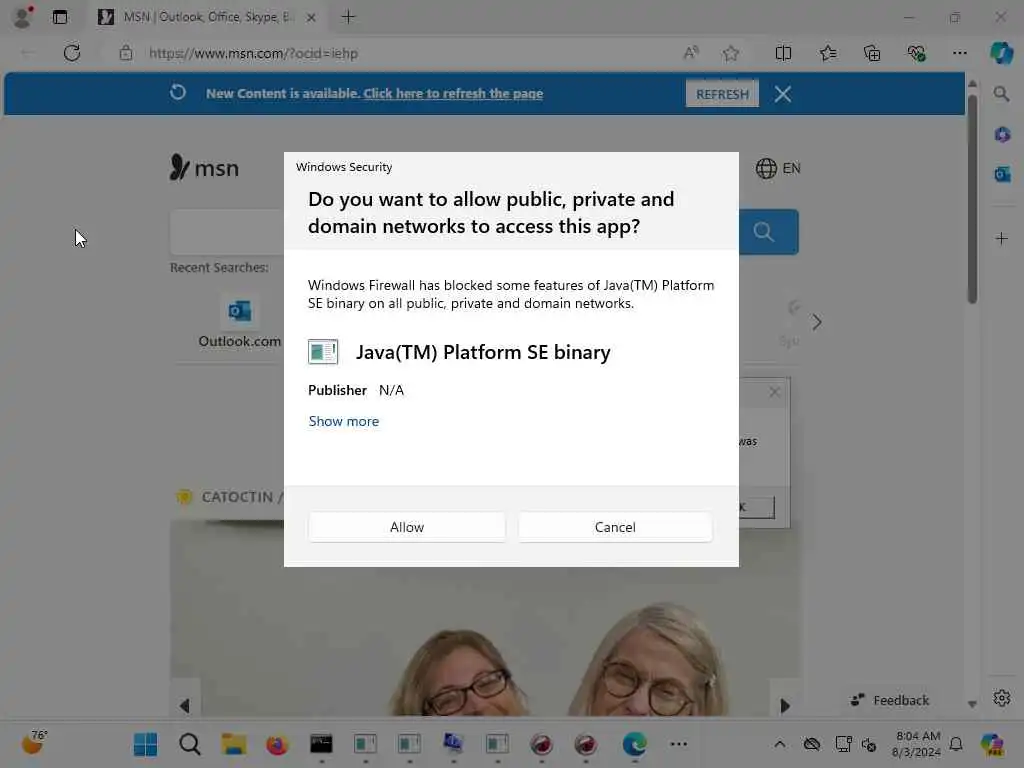Reload the page using the browser refresh icon
1024x768 pixels.
72,53
